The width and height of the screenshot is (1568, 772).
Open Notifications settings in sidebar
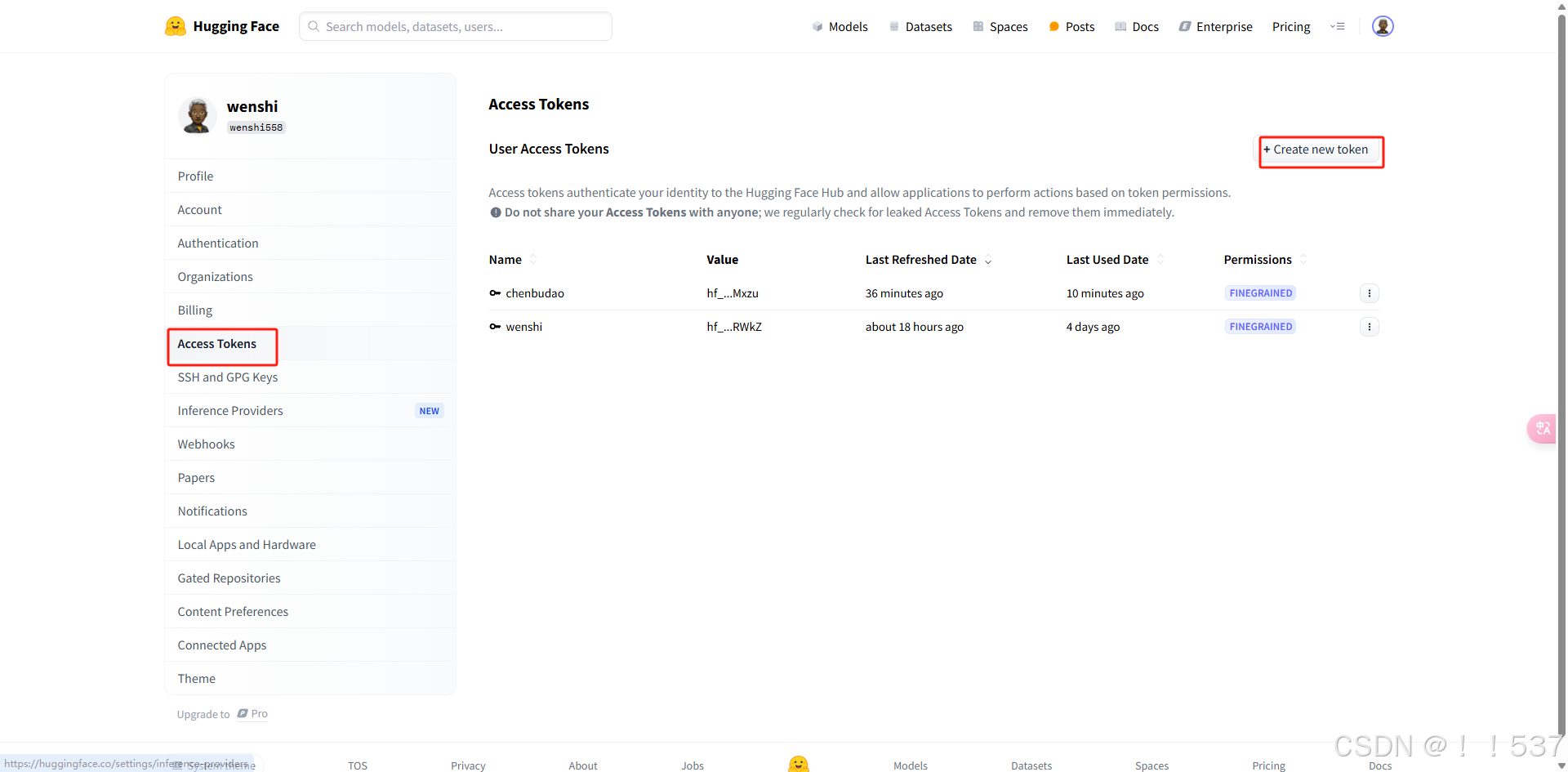[x=310, y=511]
